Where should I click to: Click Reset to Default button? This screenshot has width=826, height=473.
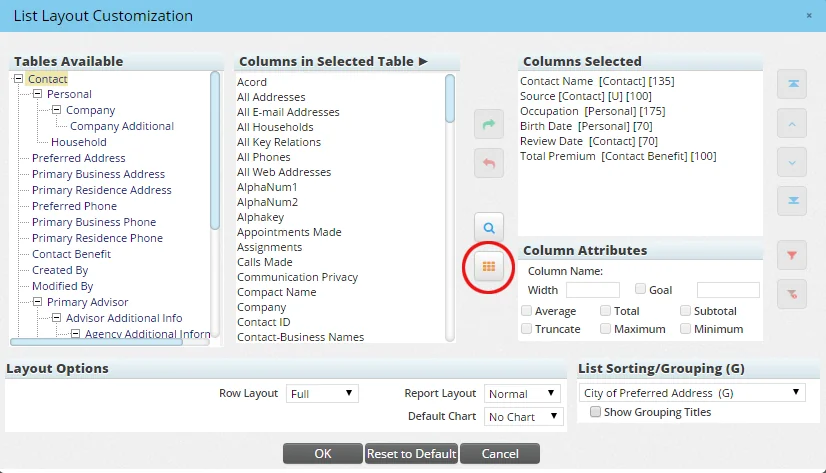coord(411,454)
